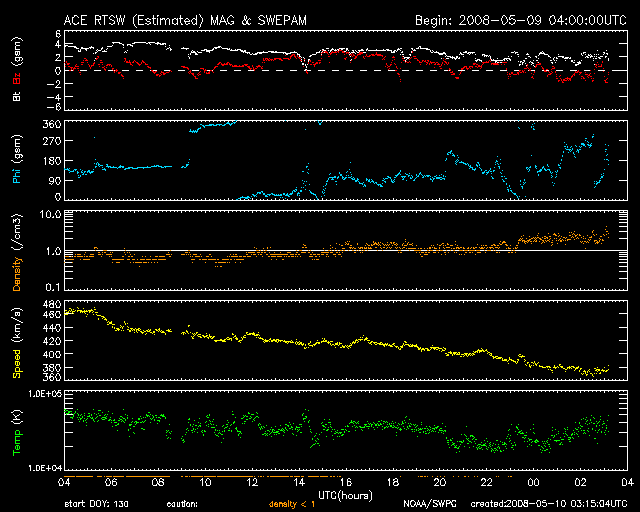Click tick label "360" on the Phi axis

52,124
